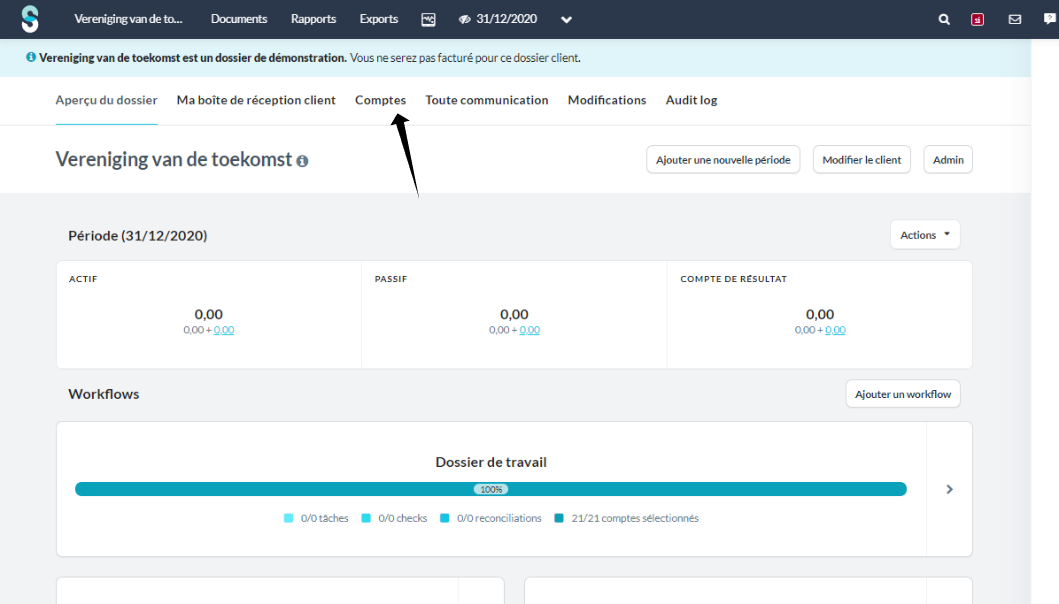Open the workflow chart icon in top bar
Screen dimensions: 1059x604
[428, 20]
